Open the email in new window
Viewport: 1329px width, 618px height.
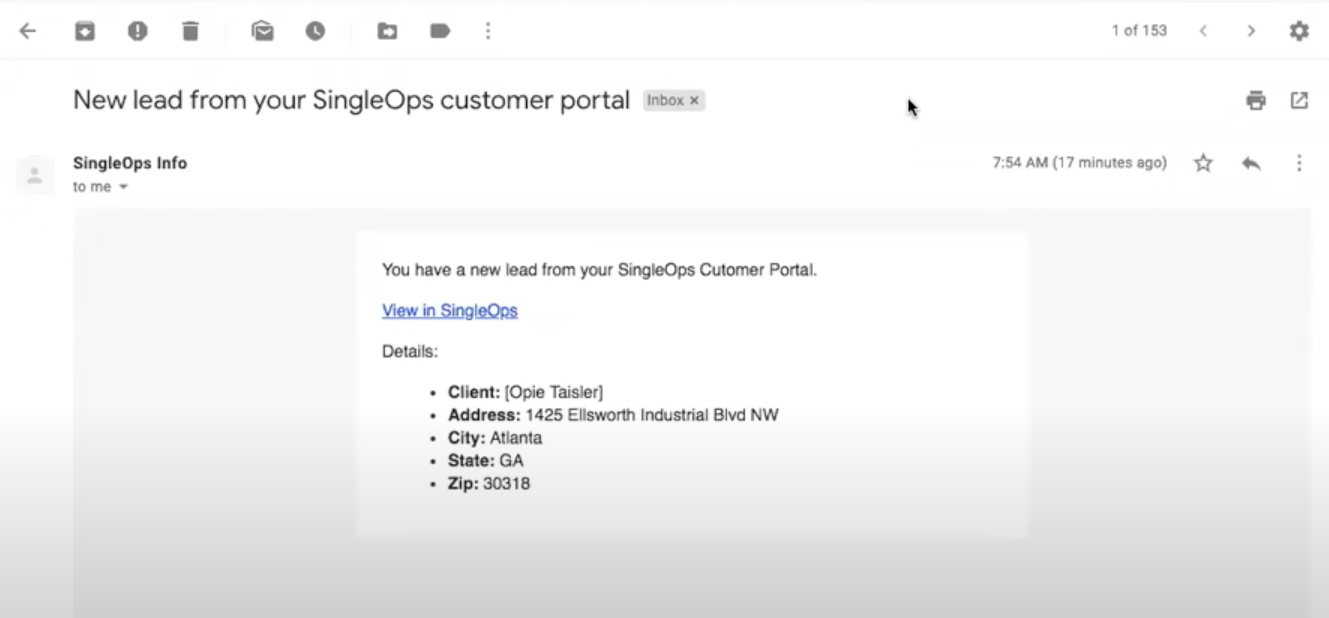(1299, 100)
